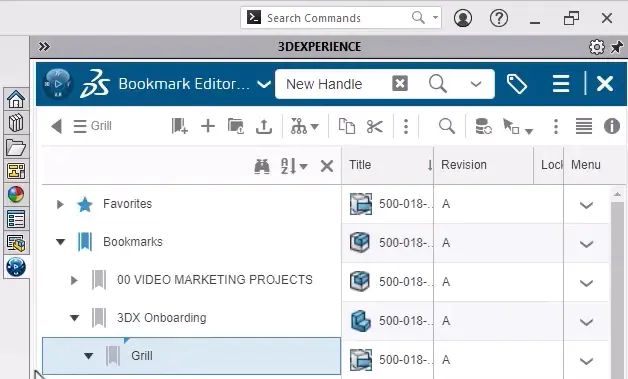This screenshot has height=379, width=628.
Task: Collapse the 3DX Onboarding node arrow
Action: [x=74, y=318]
